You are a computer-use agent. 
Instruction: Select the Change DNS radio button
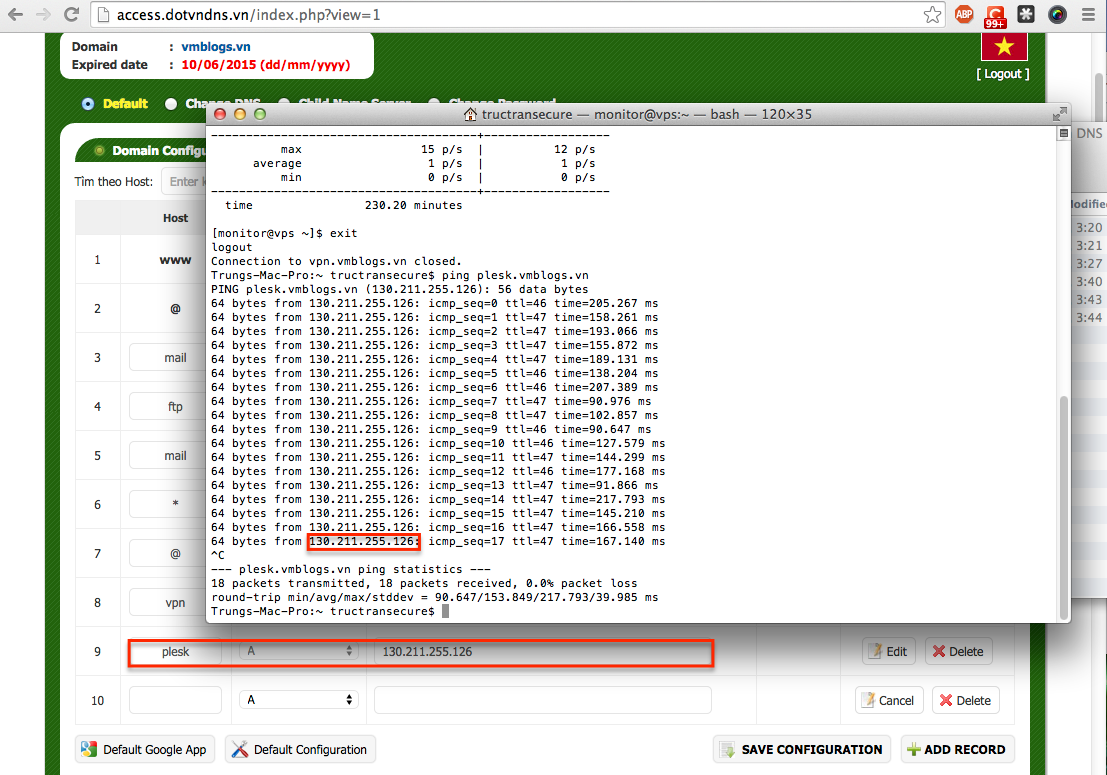point(171,104)
